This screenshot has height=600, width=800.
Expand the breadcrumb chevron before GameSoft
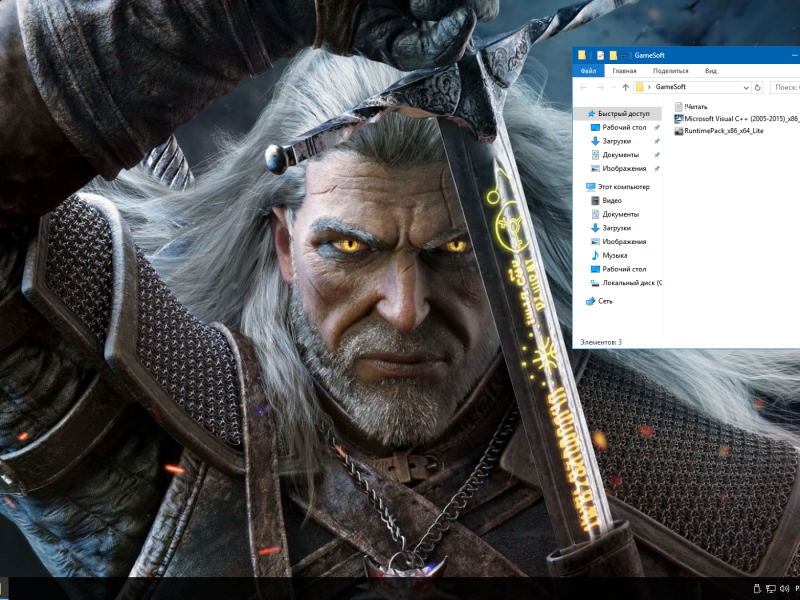[649, 87]
